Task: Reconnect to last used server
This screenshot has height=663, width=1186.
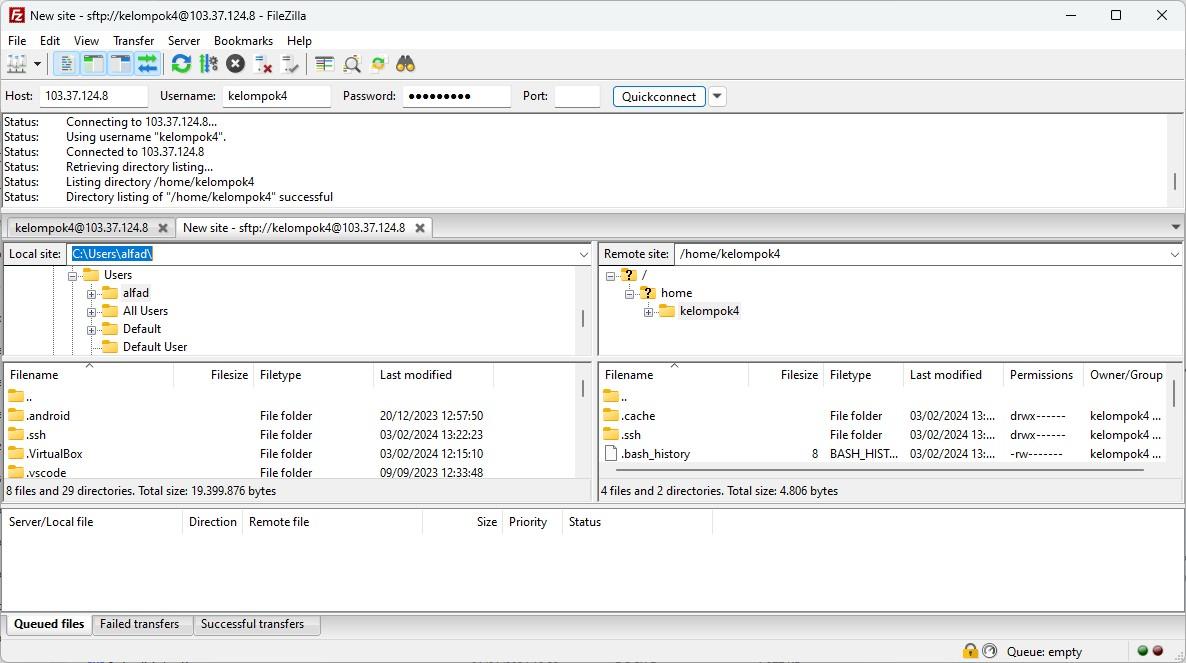Action: coord(290,64)
